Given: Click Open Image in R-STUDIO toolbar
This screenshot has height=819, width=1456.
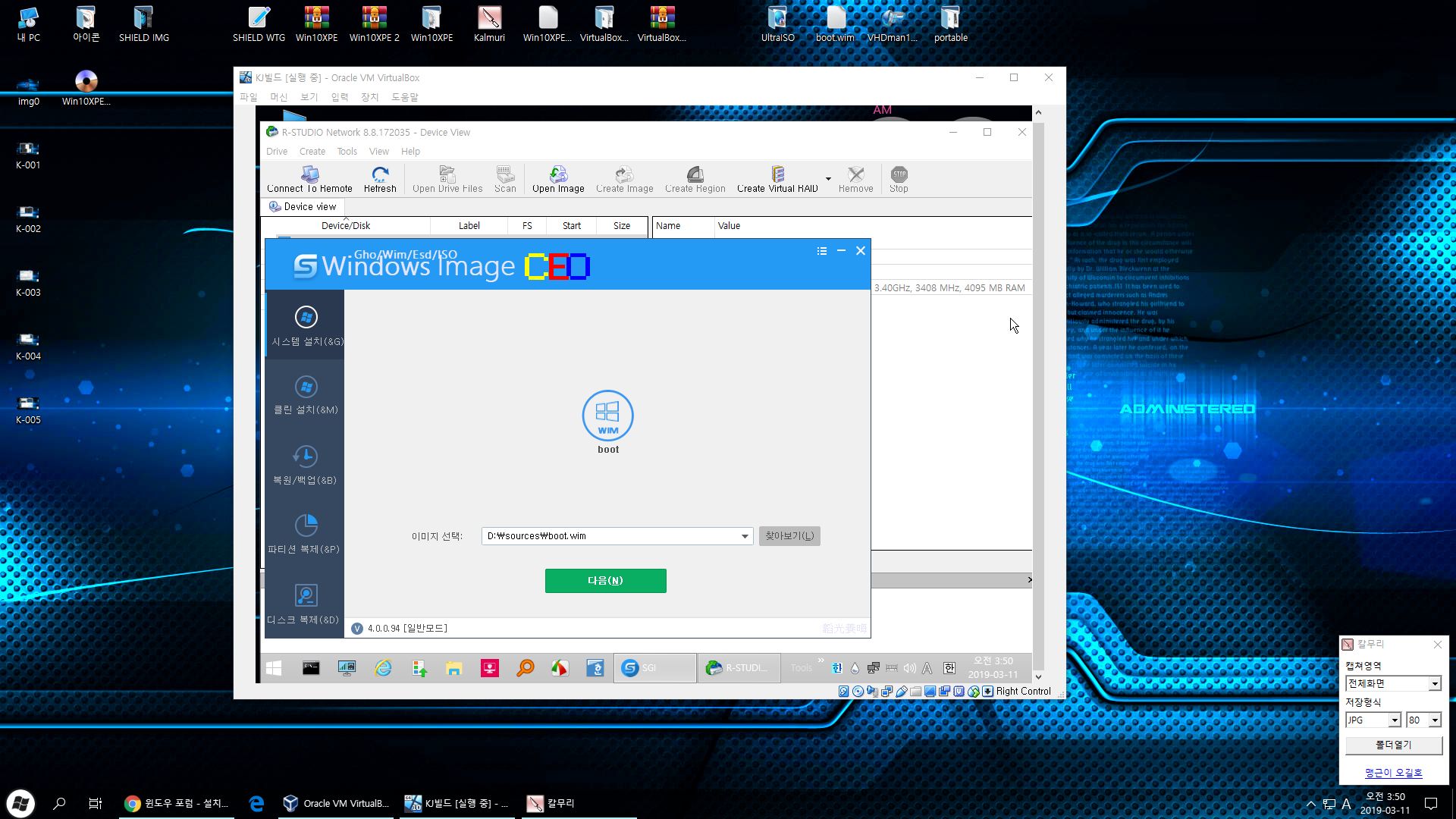Looking at the screenshot, I should 558,180.
